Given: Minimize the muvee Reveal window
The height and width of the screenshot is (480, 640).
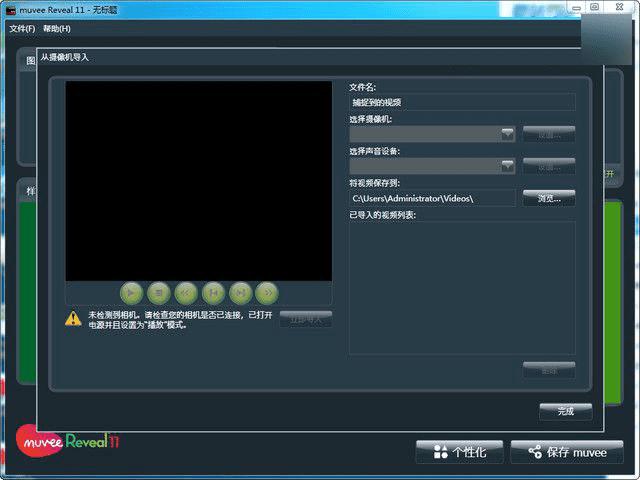Looking at the screenshot, I should point(576,7).
